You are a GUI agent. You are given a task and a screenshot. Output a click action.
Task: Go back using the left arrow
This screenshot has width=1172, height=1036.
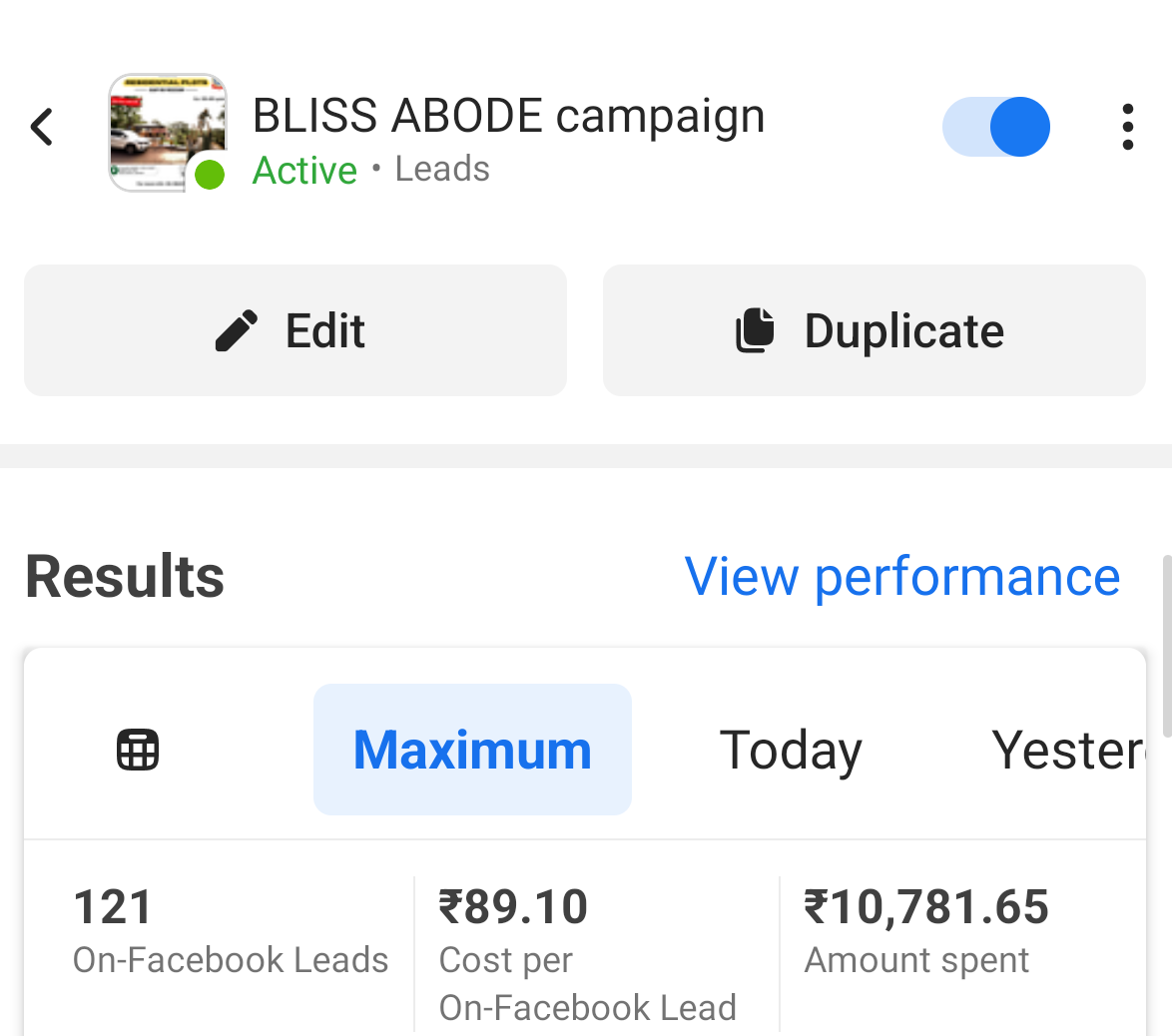coord(42,128)
